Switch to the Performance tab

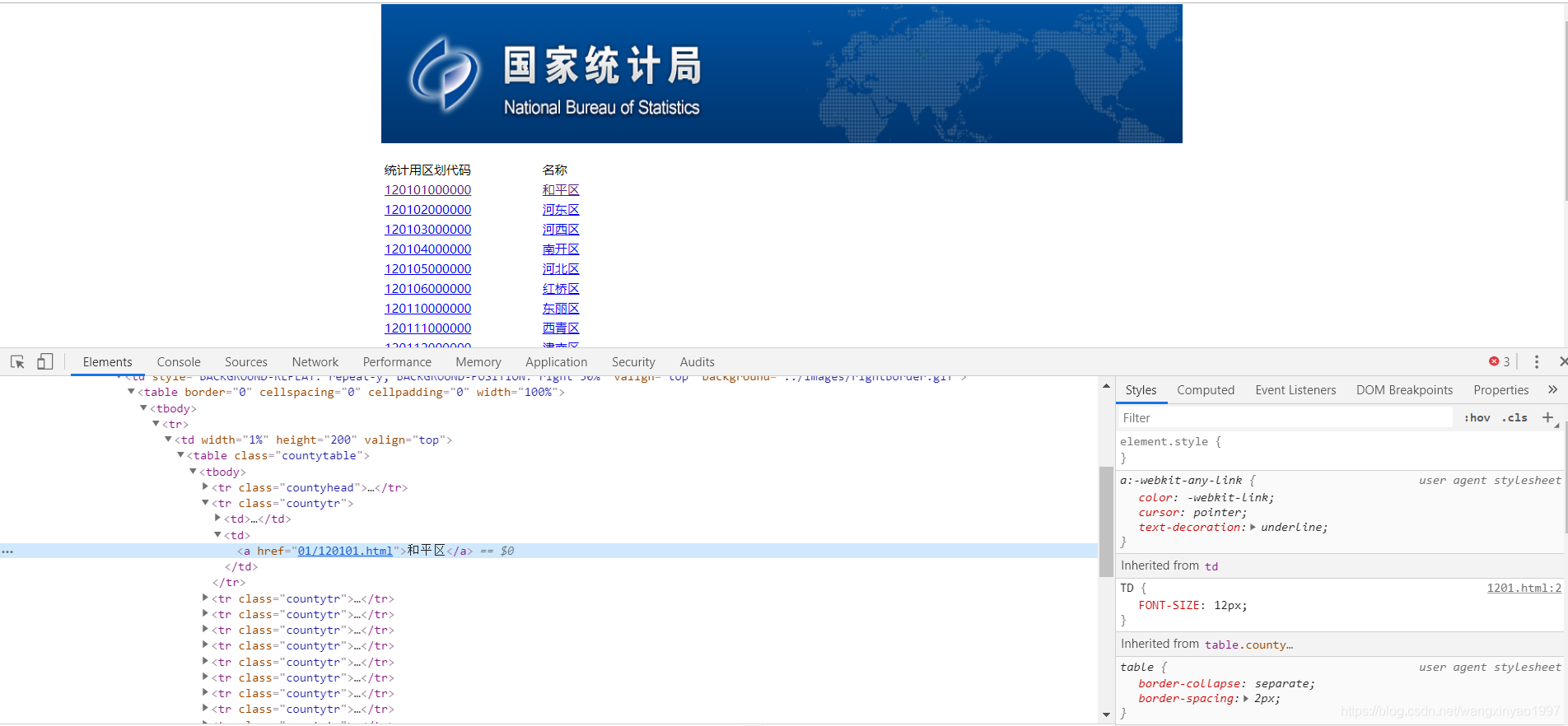tap(397, 362)
